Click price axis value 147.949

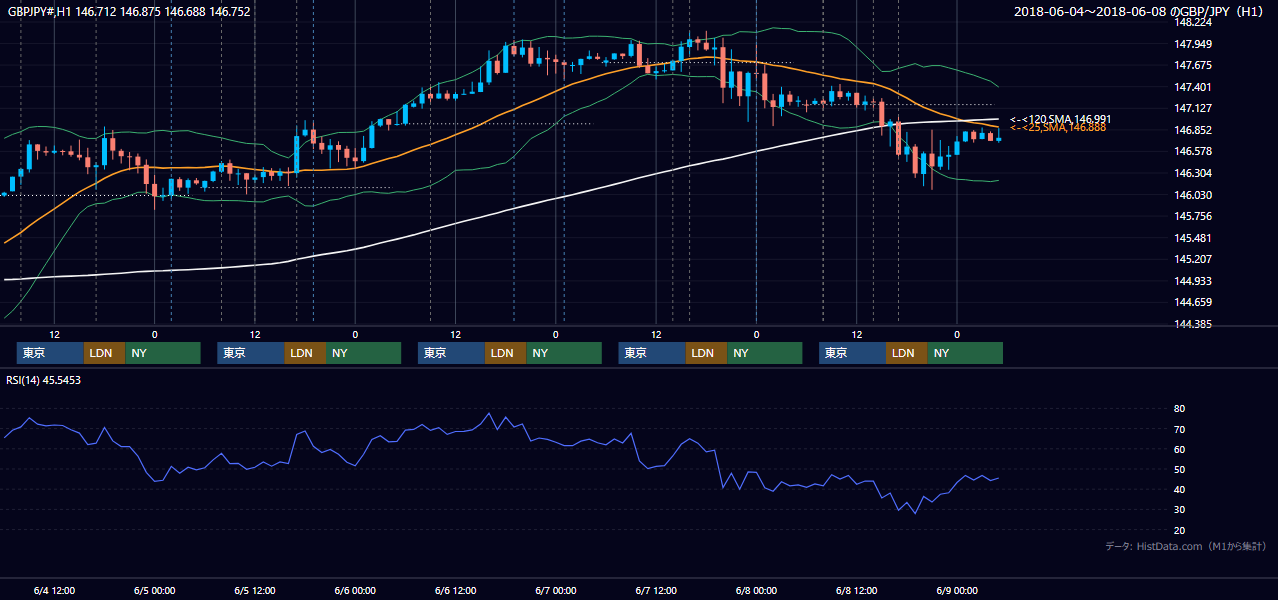point(1193,44)
